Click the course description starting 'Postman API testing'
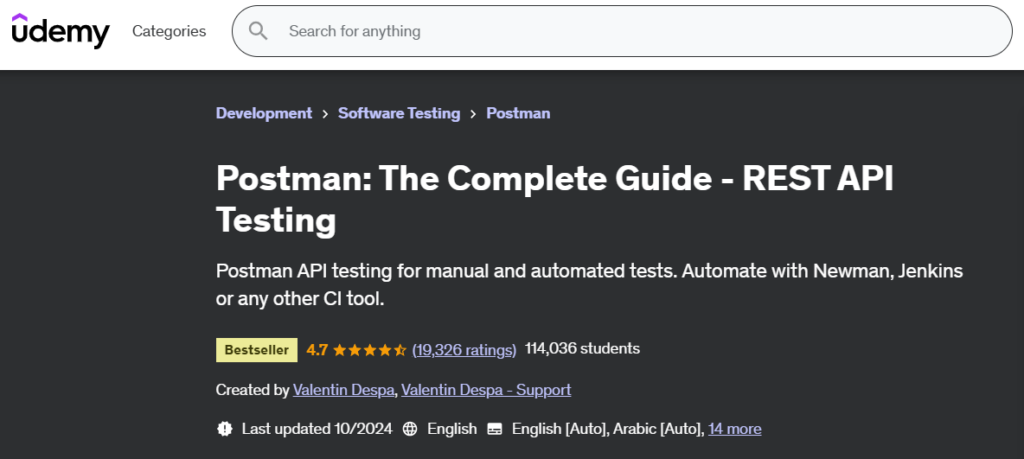 point(590,285)
